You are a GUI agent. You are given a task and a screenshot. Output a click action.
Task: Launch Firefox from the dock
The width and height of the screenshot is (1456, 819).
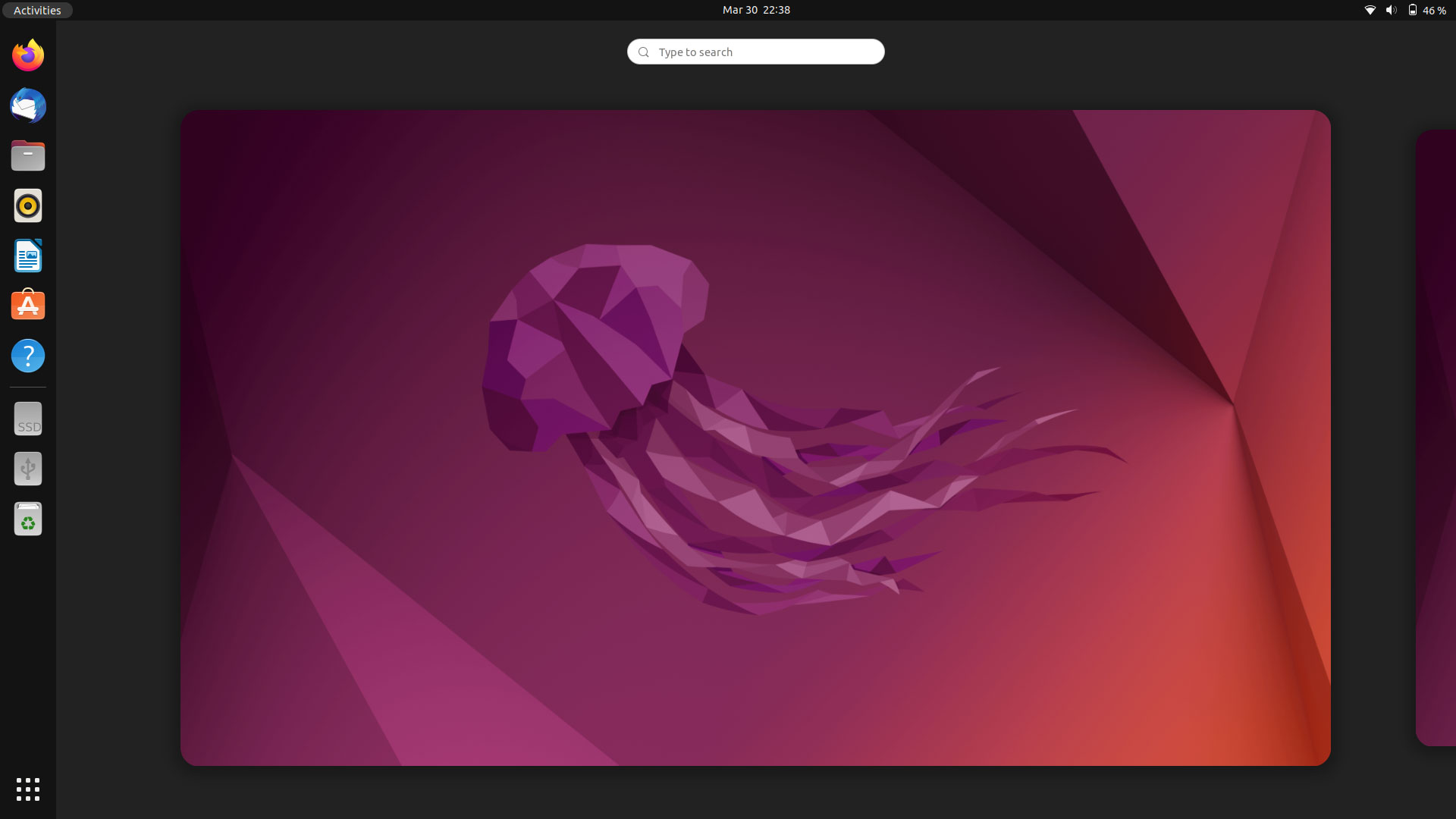point(28,55)
